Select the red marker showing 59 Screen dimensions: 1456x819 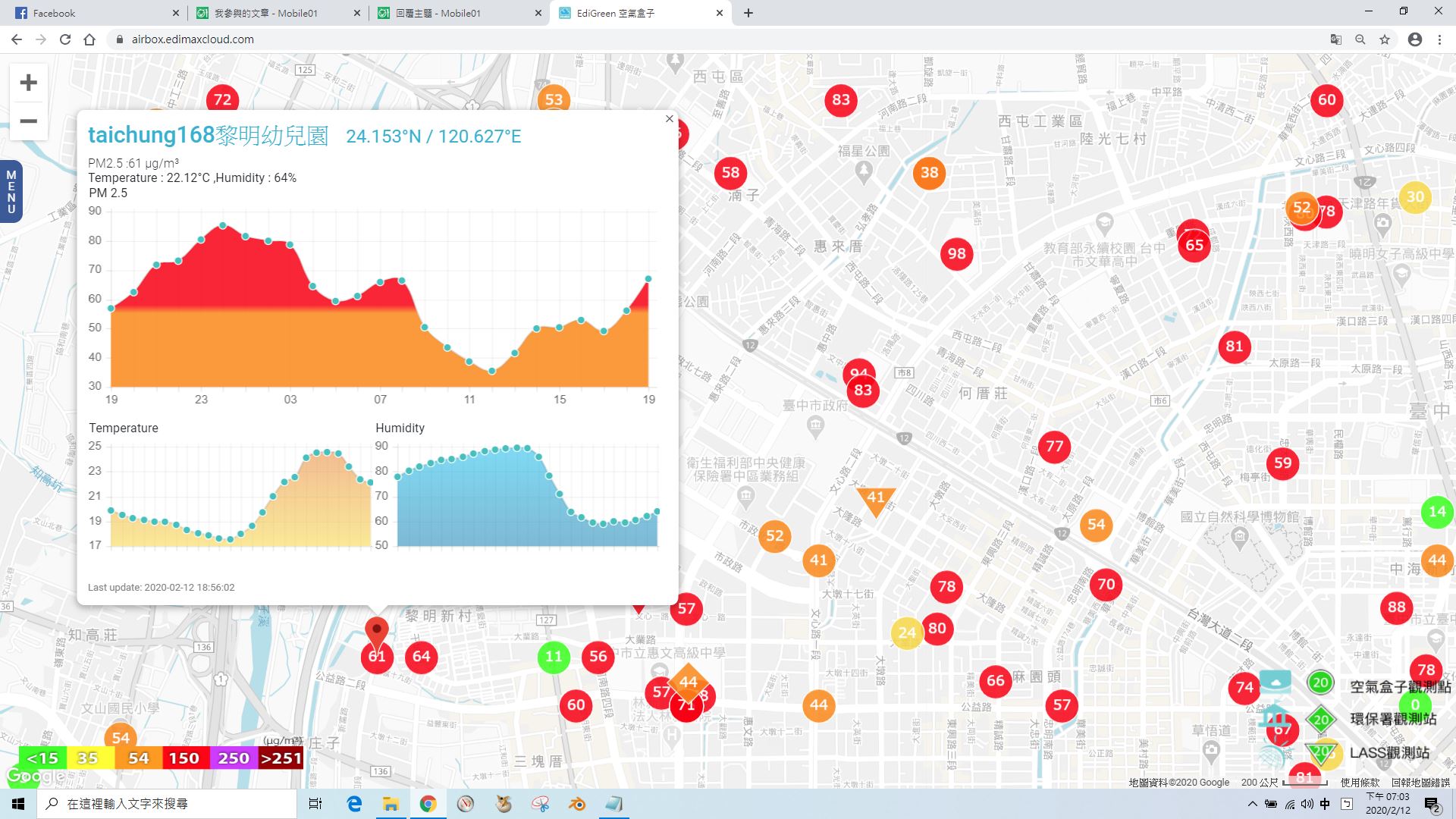click(1283, 463)
